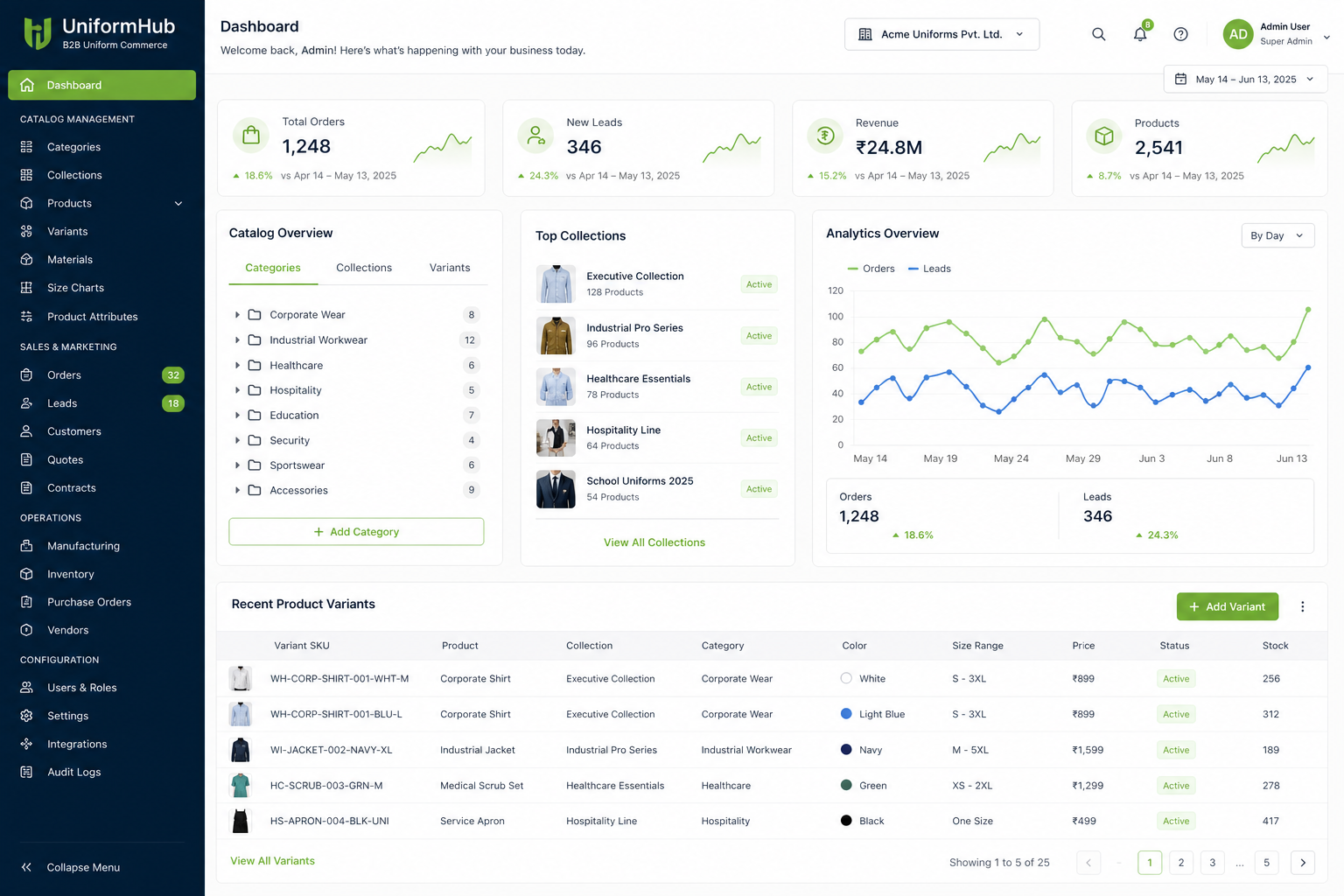Click SKU WI-JACKET-002-NAVY-XL
The height and width of the screenshot is (896, 1344).
(332, 750)
